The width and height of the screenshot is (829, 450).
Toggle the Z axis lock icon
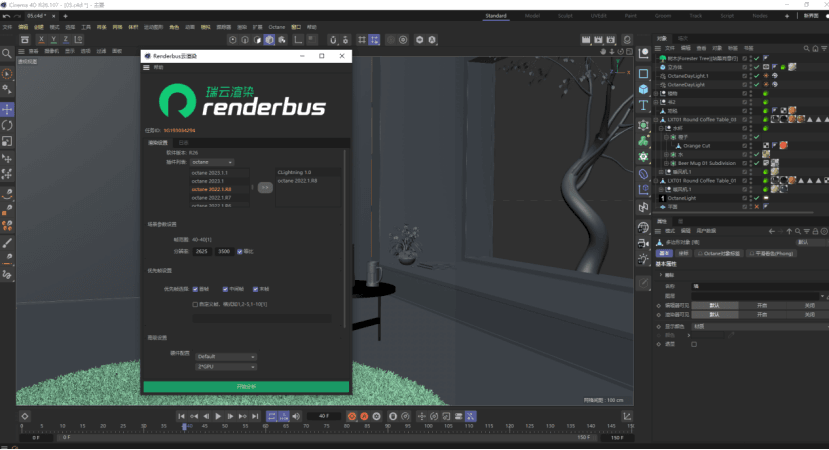[x=66, y=40]
